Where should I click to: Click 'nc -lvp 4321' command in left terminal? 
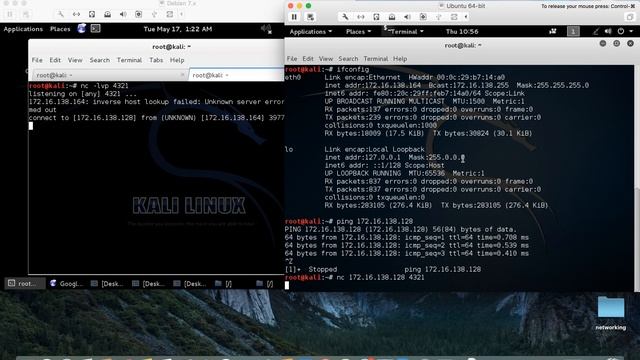pos(104,86)
